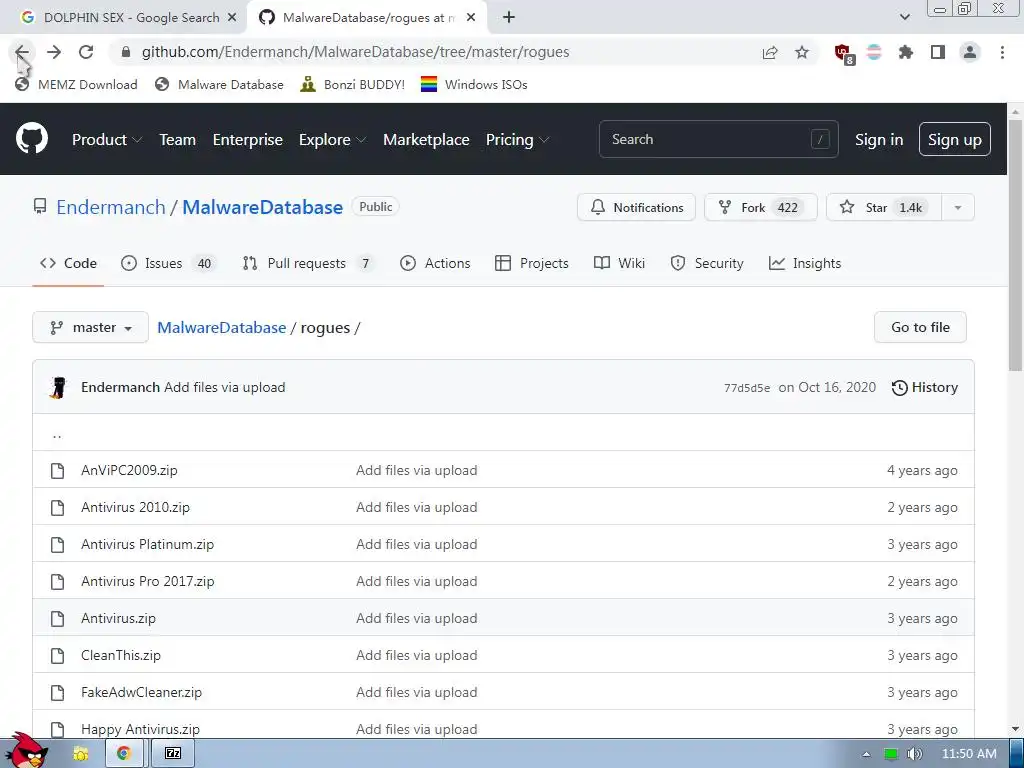Viewport: 1024px width, 768px height.
Task: Bookmark this page with the star icon
Action: coord(802,52)
